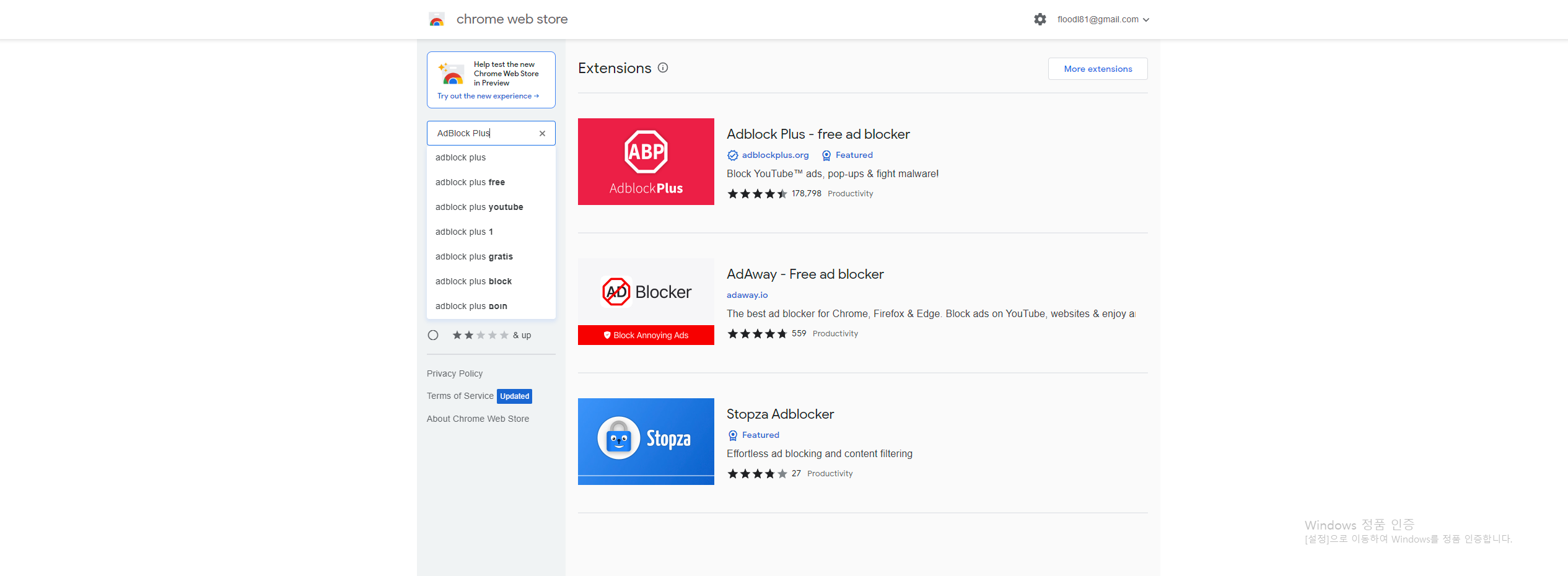This screenshot has height=576, width=1568.
Task: Click Productivity category on Stopza Adblocker
Action: tap(830, 474)
